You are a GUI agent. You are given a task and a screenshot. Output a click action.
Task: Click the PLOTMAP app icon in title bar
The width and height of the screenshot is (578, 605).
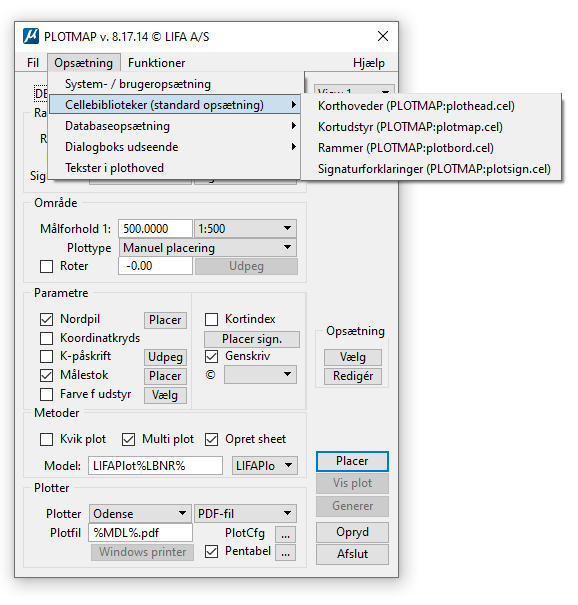31,36
